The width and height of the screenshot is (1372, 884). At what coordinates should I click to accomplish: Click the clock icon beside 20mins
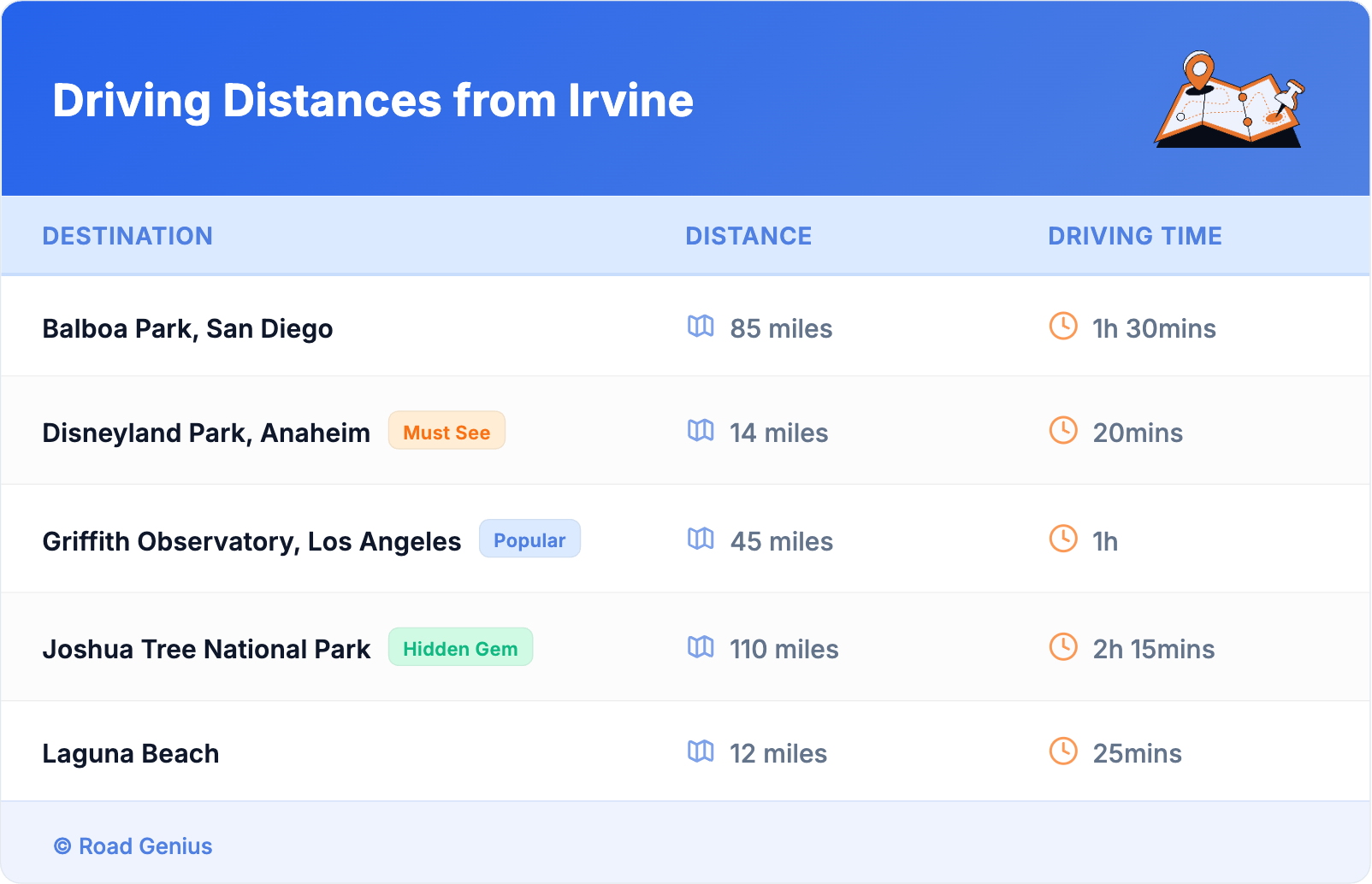pyautogui.click(x=1063, y=431)
